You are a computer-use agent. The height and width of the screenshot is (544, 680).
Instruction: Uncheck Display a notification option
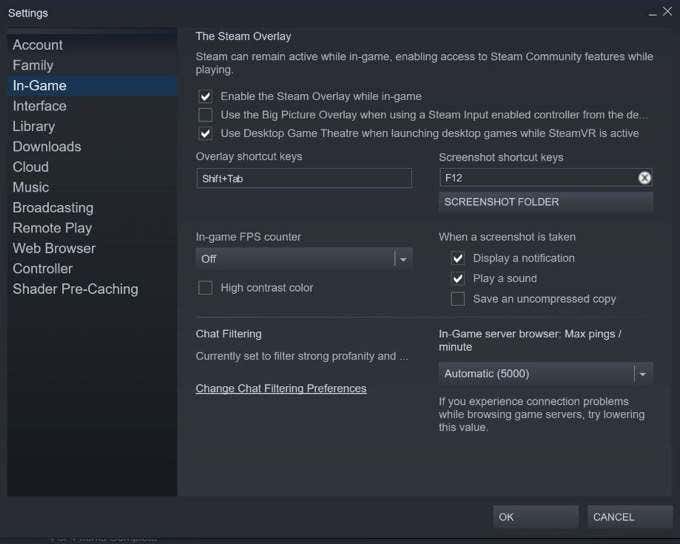458,258
